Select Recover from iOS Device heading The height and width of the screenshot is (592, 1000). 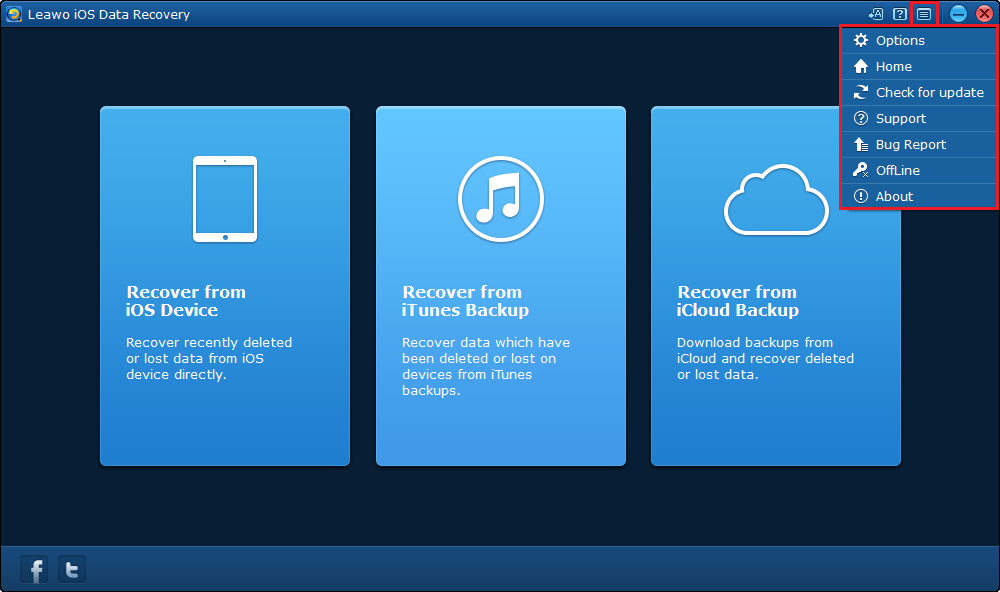pos(186,301)
